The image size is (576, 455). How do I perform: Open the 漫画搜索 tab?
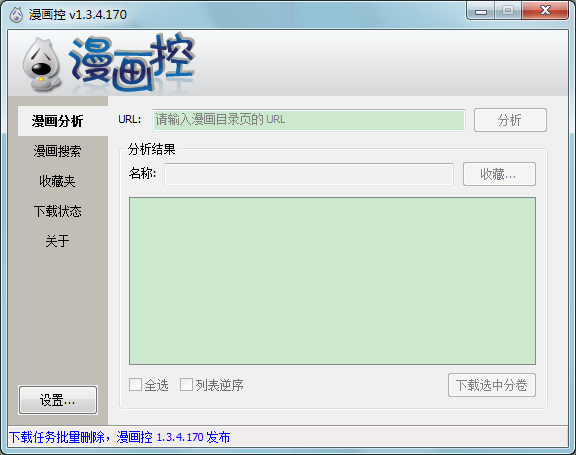pos(58,151)
